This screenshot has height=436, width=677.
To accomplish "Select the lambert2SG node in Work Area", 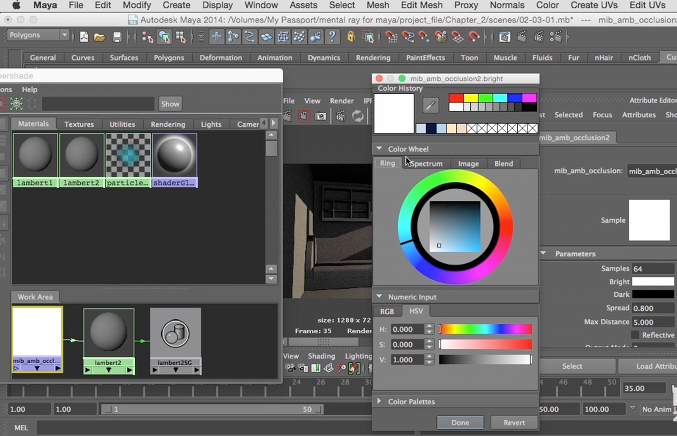I will [175, 341].
